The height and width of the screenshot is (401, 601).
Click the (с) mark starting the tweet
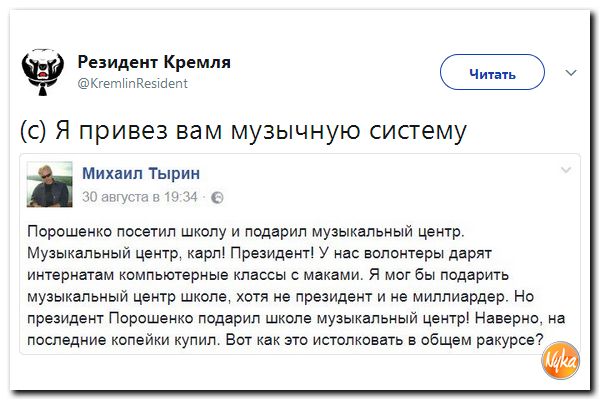(33, 131)
